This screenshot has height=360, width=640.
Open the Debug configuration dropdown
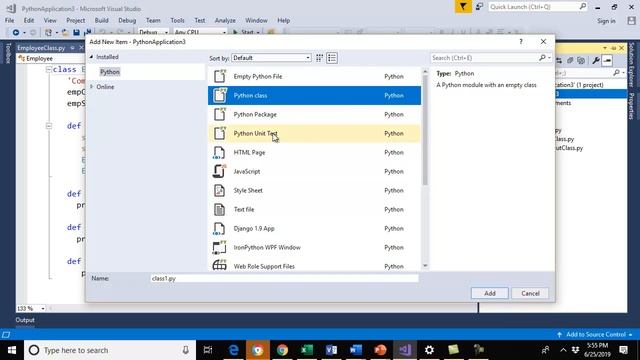(153, 32)
